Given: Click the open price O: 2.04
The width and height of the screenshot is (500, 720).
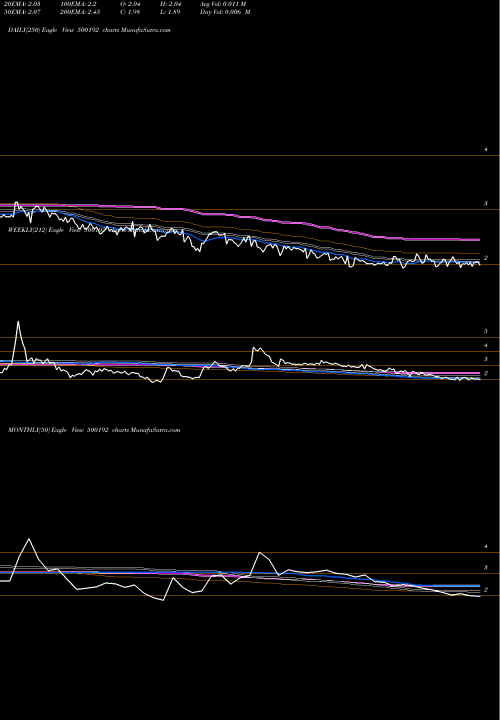Looking at the screenshot, I should 130,4.
